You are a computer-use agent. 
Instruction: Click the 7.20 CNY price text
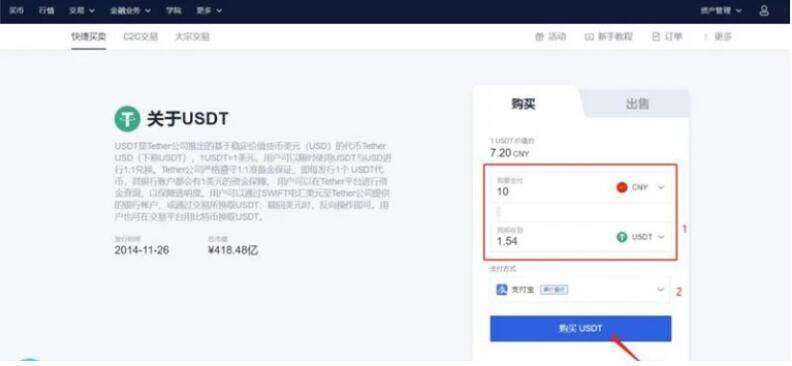click(x=509, y=153)
